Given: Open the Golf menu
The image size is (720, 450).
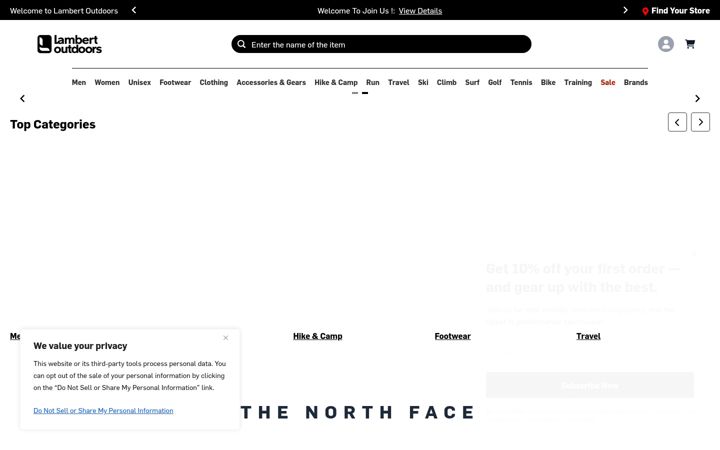Looking at the screenshot, I should coord(495,83).
